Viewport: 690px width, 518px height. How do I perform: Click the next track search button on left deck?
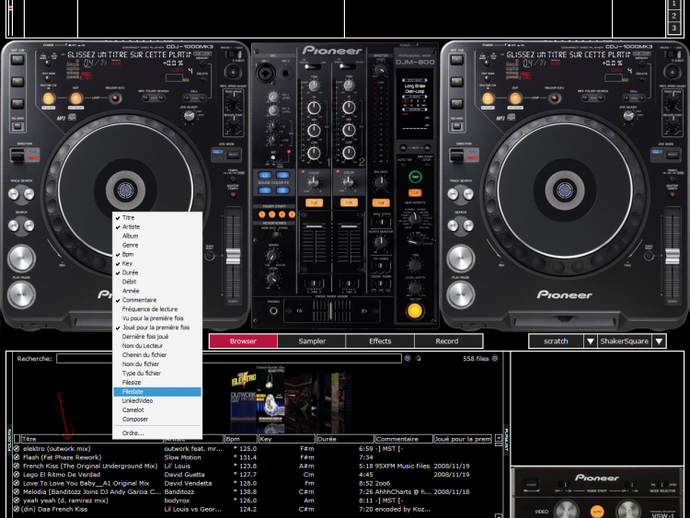(x=28, y=194)
